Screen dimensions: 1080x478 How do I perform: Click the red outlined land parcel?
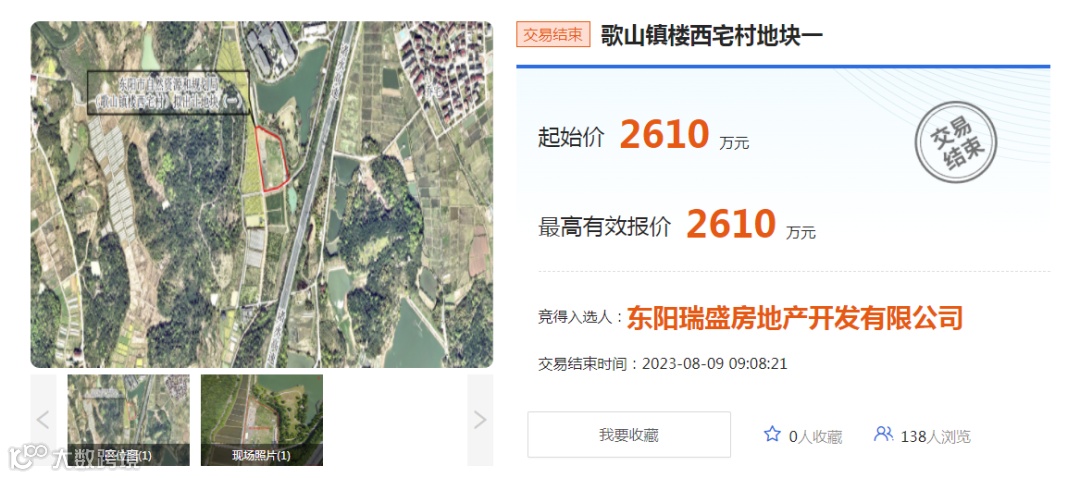(271, 159)
